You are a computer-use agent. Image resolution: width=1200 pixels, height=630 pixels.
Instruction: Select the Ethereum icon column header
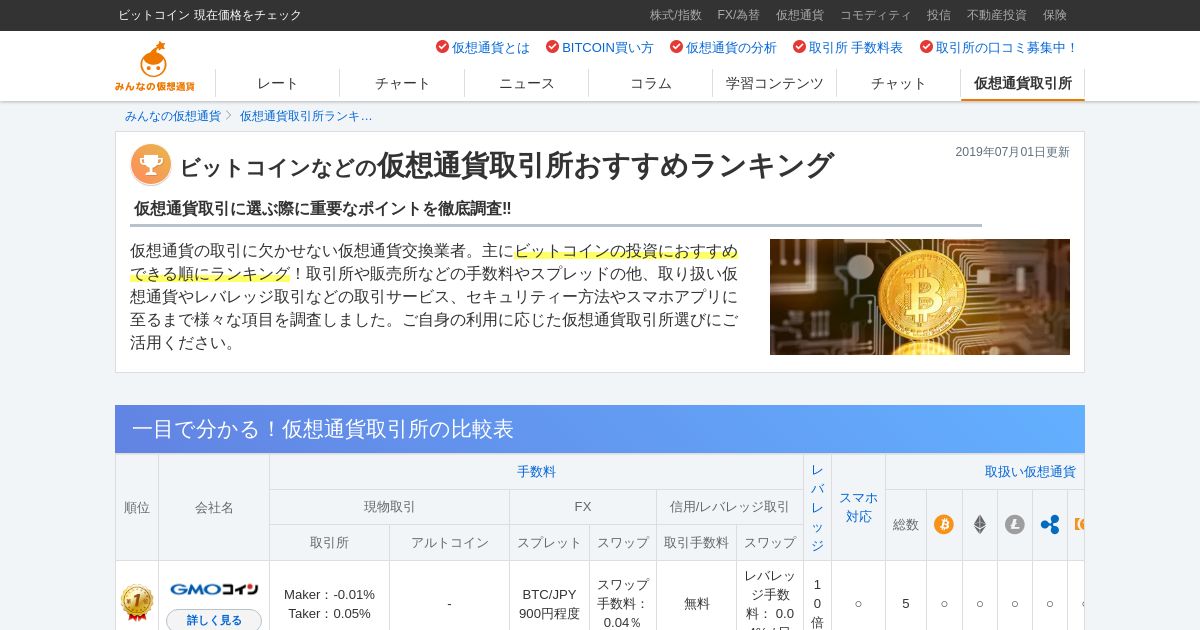pyautogui.click(x=980, y=524)
